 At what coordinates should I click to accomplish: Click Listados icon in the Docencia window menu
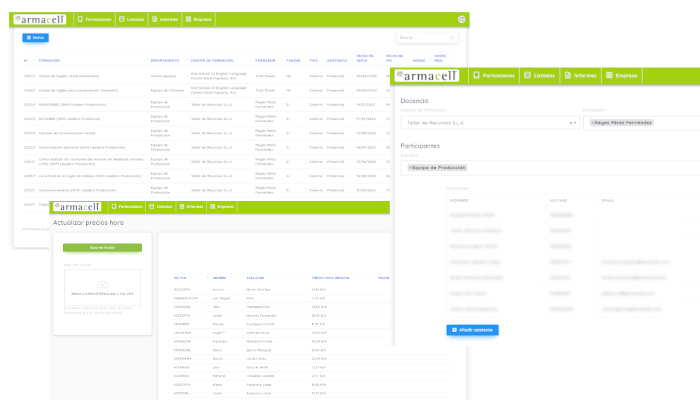[x=527, y=75]
